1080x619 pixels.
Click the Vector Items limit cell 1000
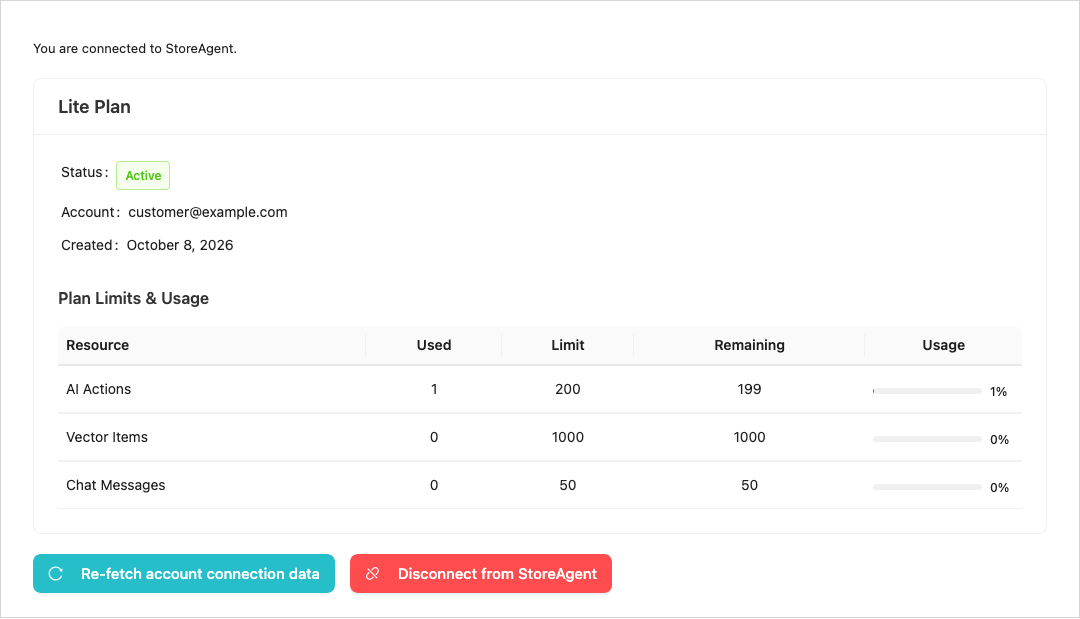568,437
